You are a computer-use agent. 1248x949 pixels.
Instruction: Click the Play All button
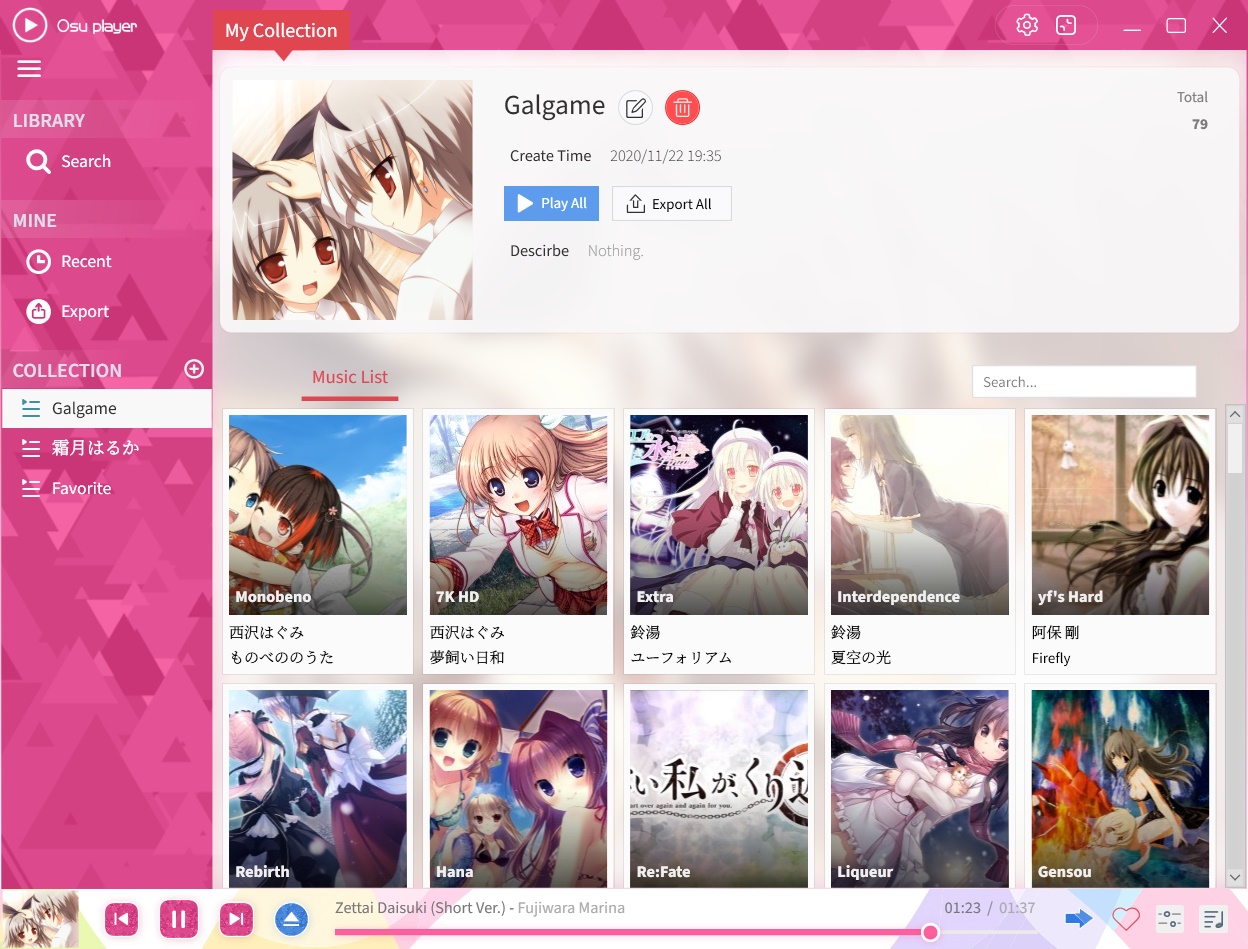[x=551, y=203]
